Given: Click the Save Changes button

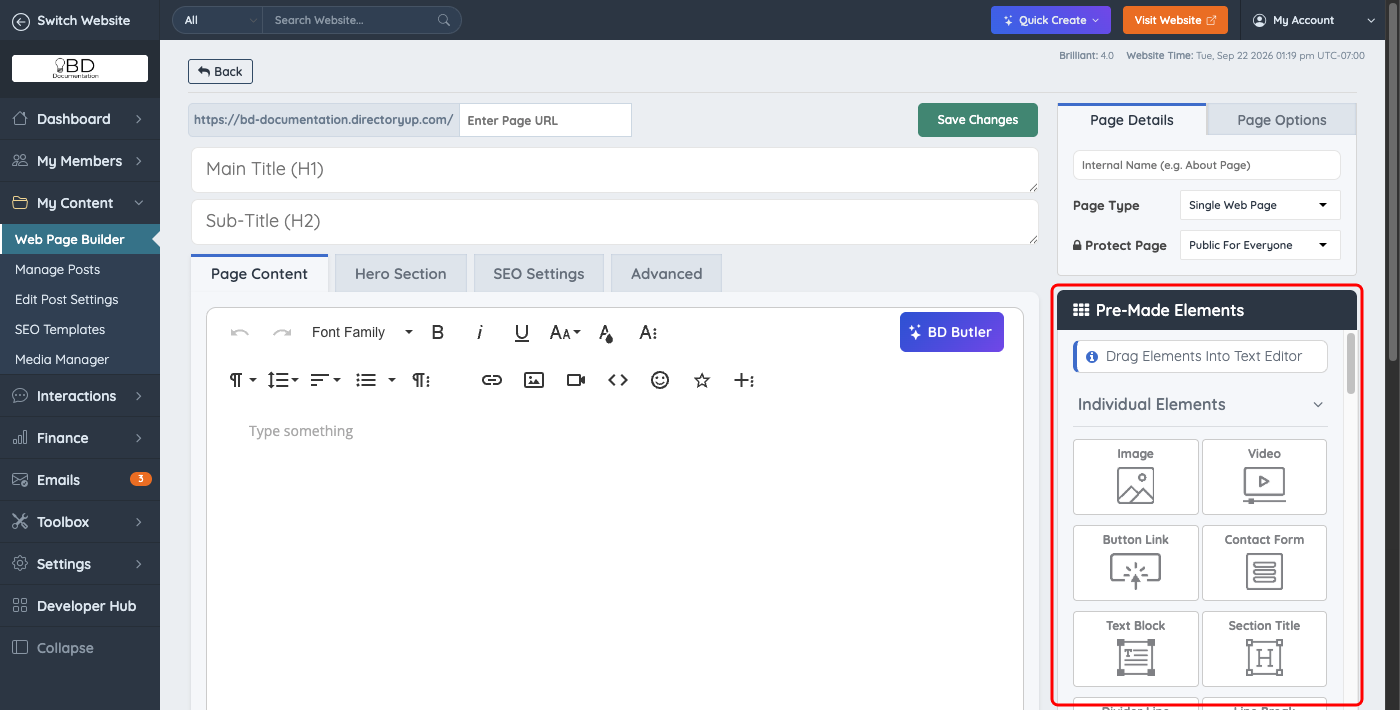Looking at the screenshot, I should pos(977,120).
